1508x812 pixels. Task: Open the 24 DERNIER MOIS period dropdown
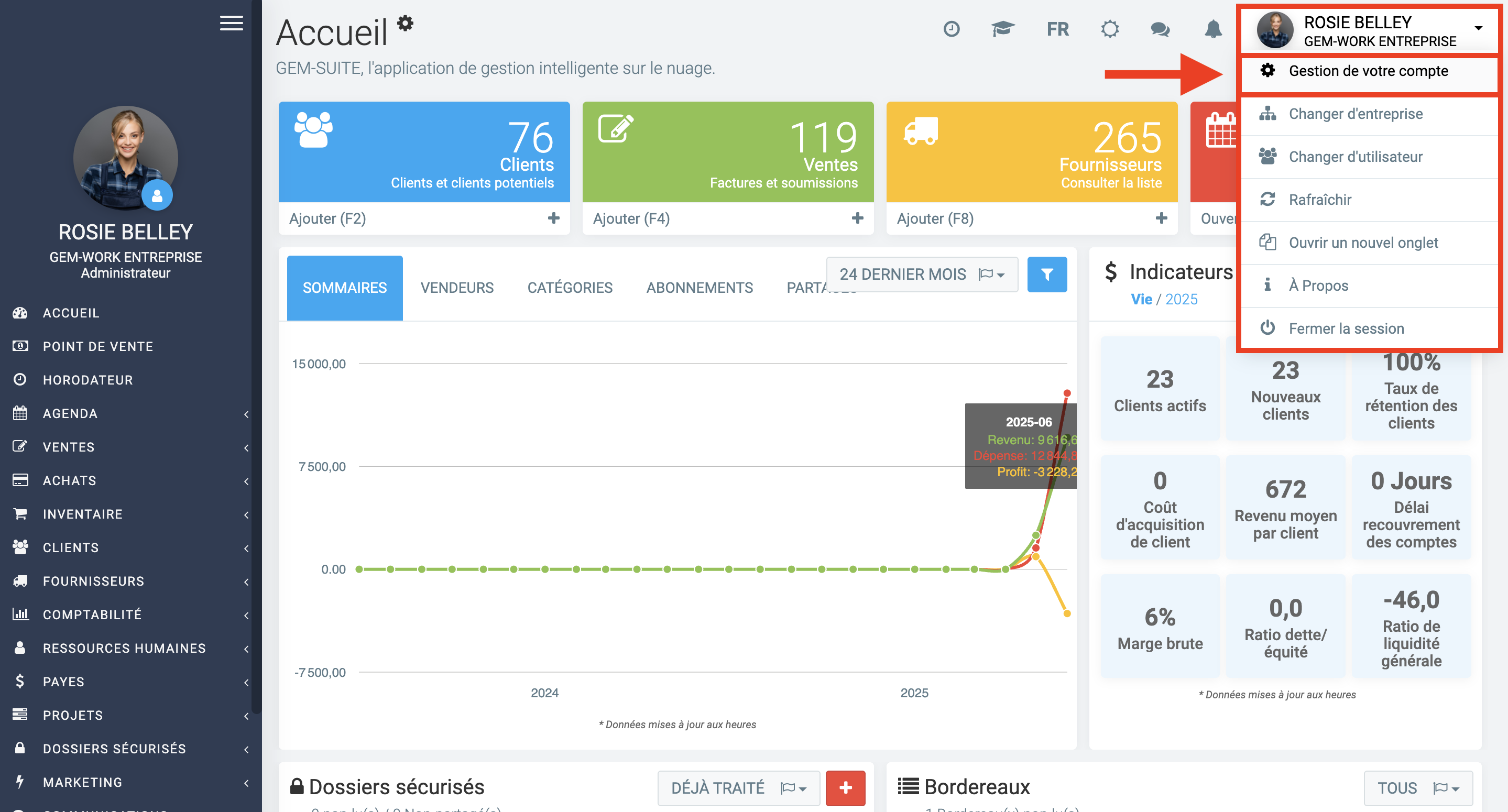coord(922,274)
